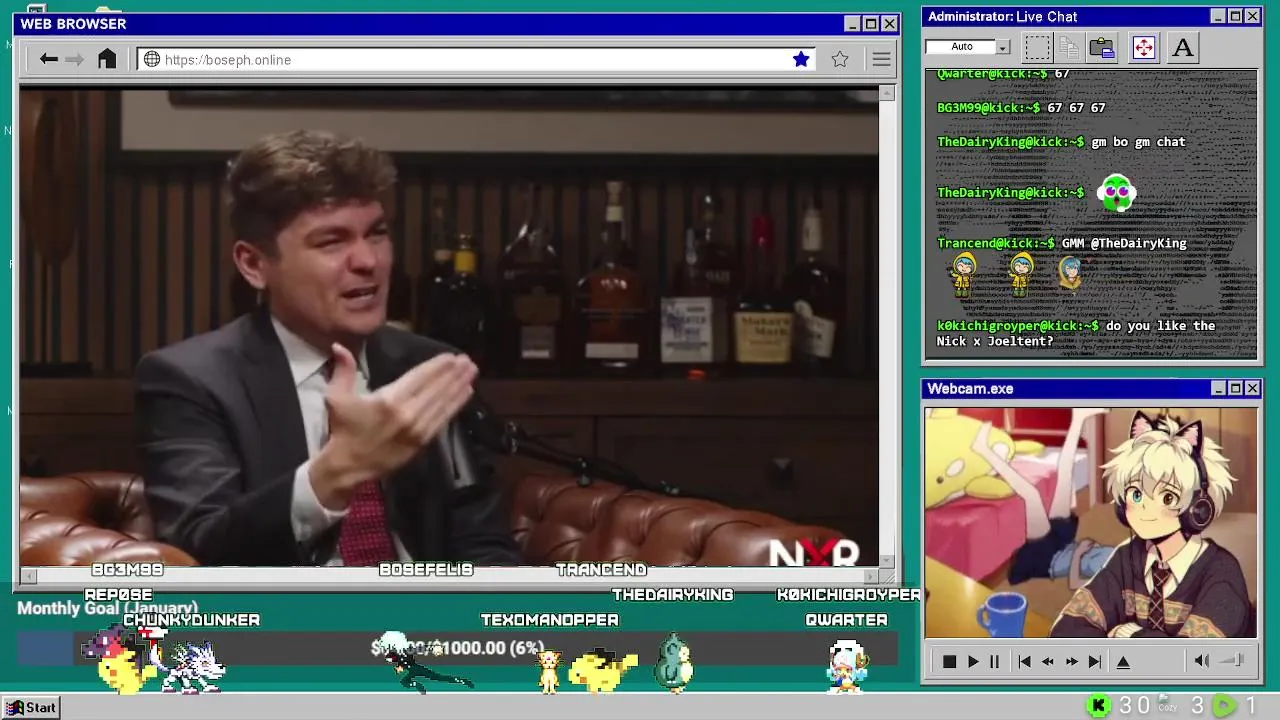The image size is (1280, 720).
Task: Click the QWARTER character sprite
Action: pos(847,665)
